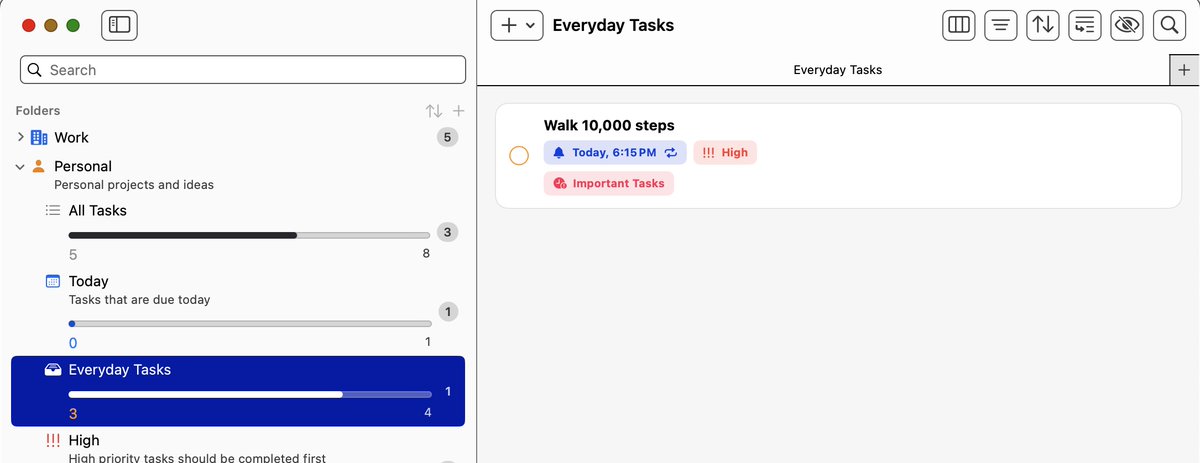Click the All Tasks badge showing 3
Screen dimensions: 1200x463
pyautogui.click(x=447, y=232)
